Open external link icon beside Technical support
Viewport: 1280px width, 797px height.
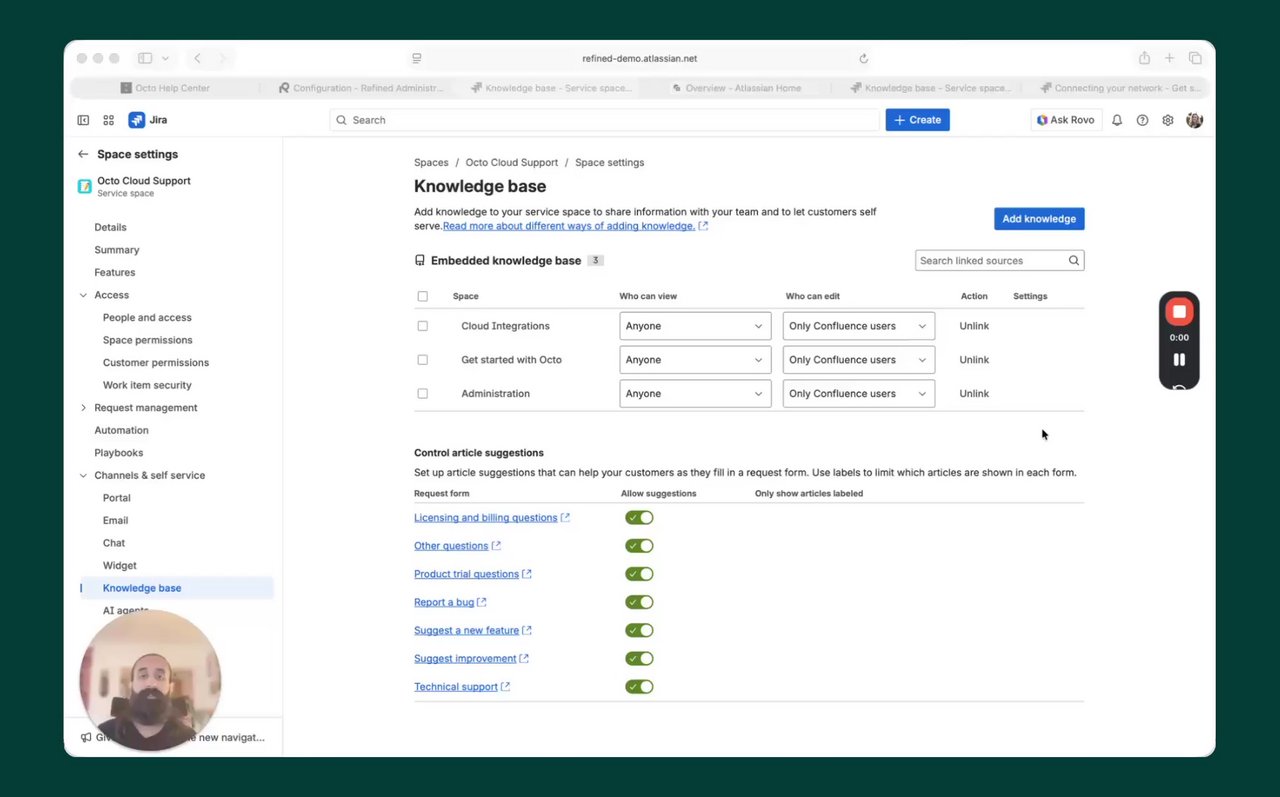click(x=505, y=687)
